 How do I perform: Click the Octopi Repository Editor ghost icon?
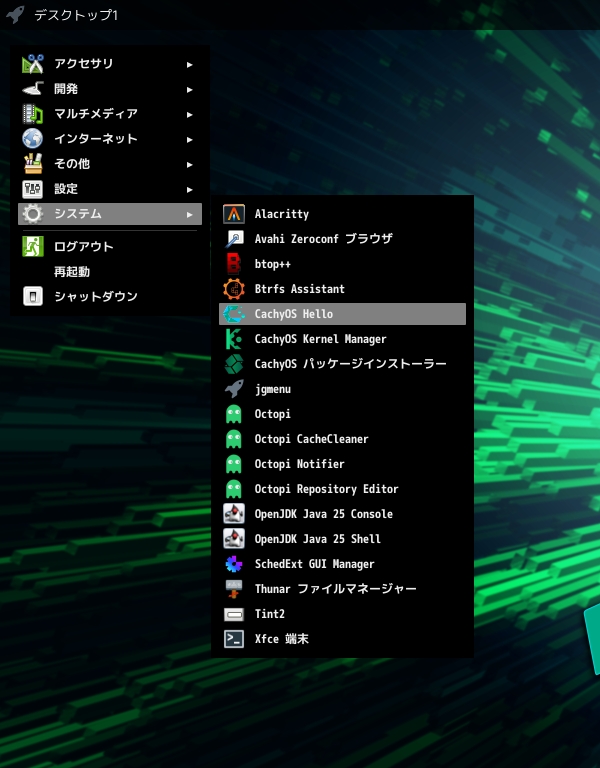pos(234,489)
